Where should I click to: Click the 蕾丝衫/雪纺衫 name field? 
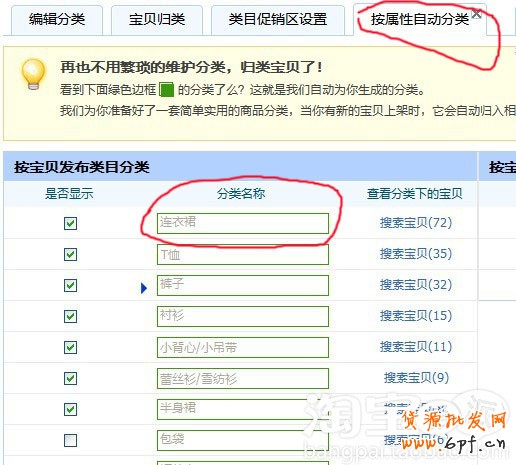243,378
